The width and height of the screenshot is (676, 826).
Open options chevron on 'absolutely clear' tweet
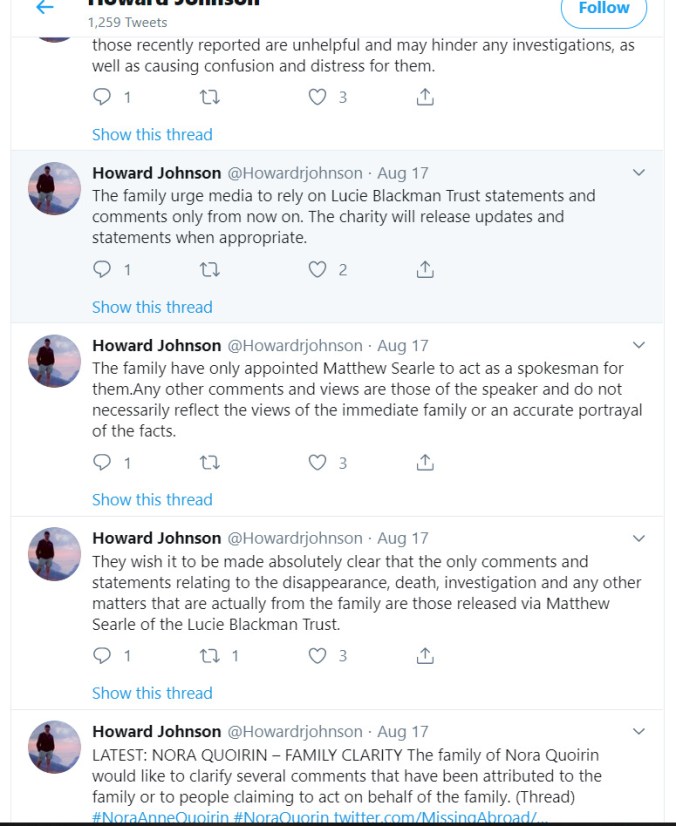(x=640, y=538)
